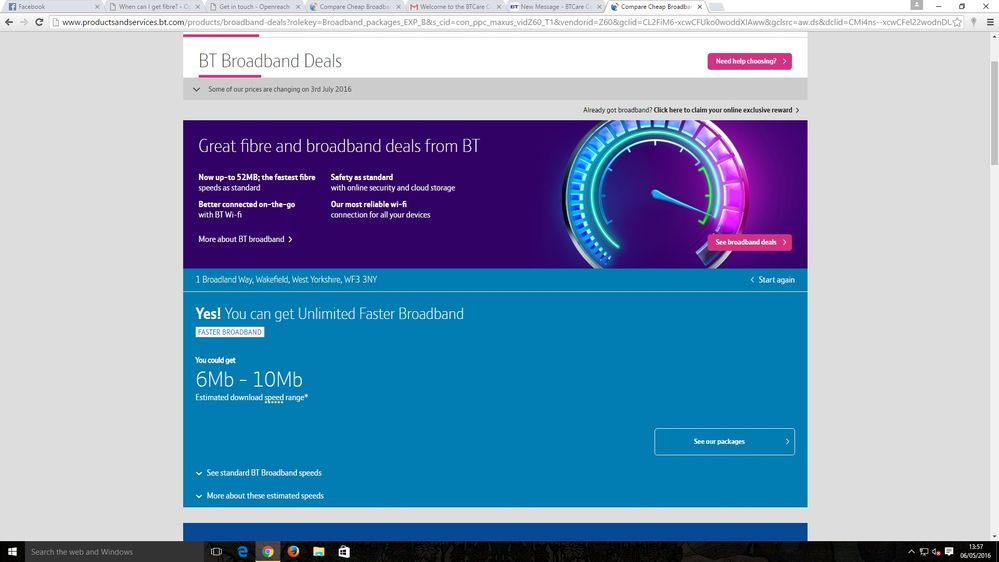The width and height of the screenshot is (999, 562).
Task: Open 'More about BT broadband' link
Action: [245, 240]
